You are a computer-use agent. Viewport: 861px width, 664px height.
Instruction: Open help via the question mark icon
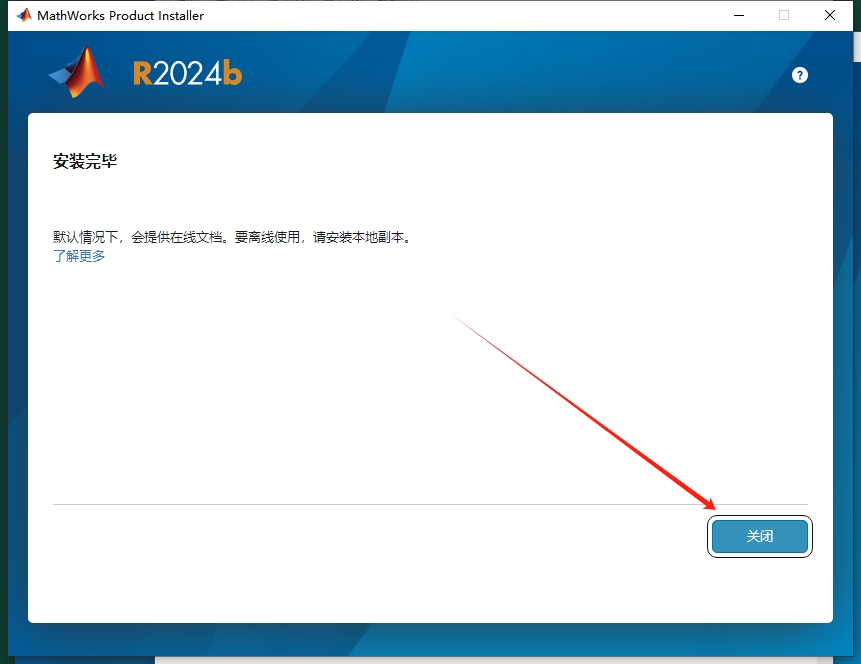click(799, 74)
